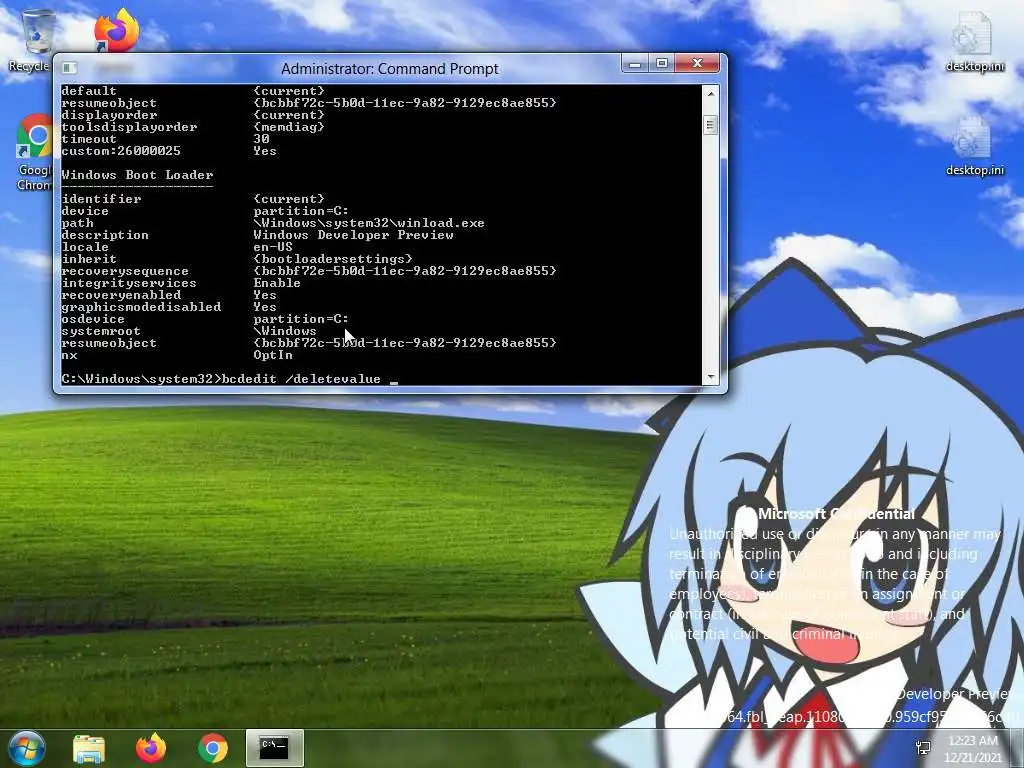
Task: Click the 'recoveryenabled' entry
Action: 121,295
